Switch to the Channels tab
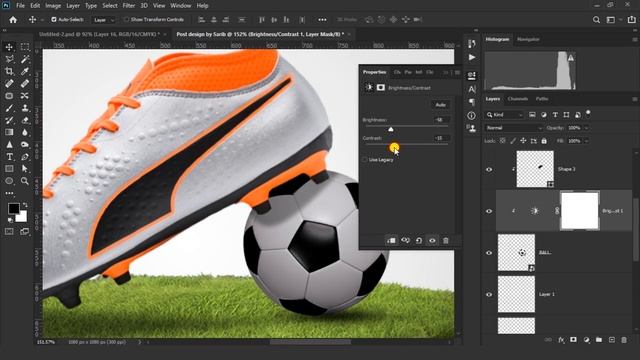Screen dimensions: 640x360 click(x=518, y=99)
